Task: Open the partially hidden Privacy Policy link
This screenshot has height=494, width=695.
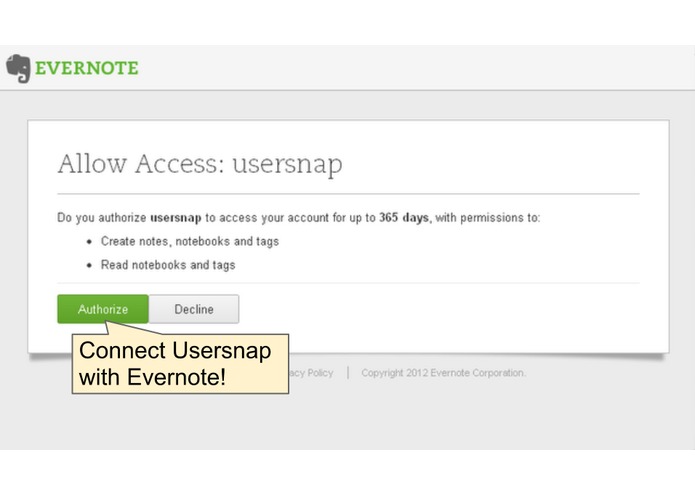Action: 311,373
